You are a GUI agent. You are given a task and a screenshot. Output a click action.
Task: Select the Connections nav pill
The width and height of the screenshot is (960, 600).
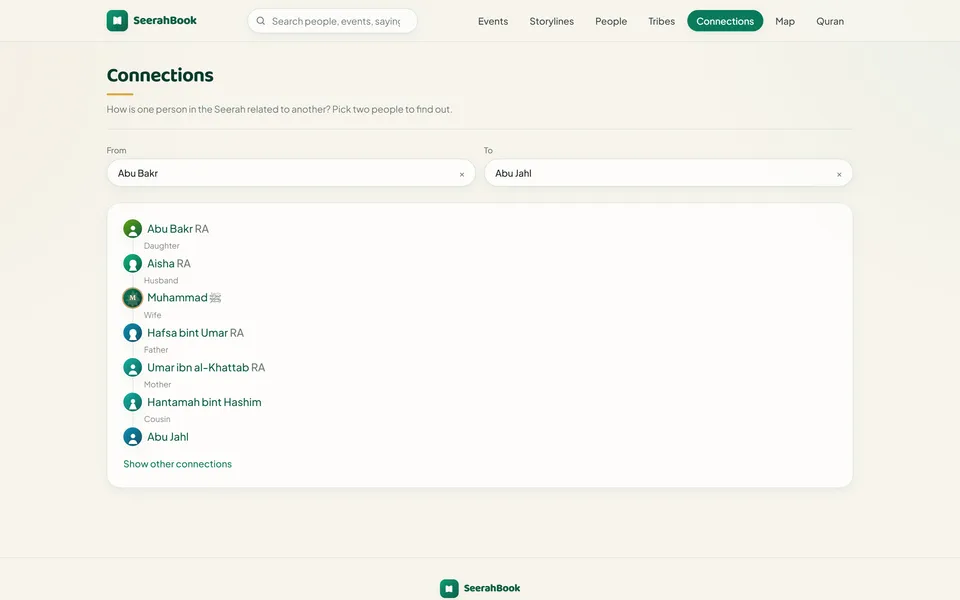click(x=725, y=21)
